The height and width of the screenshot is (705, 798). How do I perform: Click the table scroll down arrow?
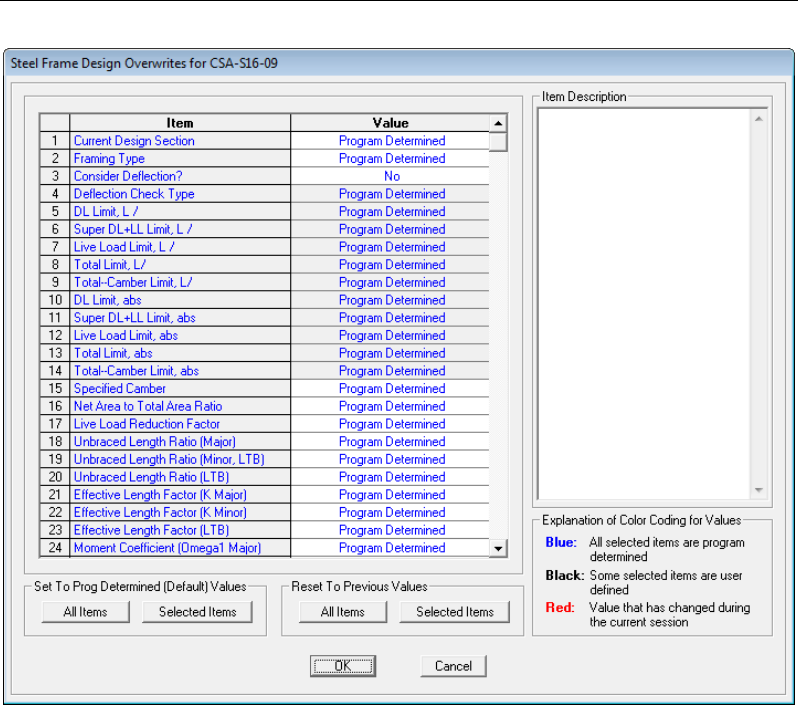pos(498,548)
